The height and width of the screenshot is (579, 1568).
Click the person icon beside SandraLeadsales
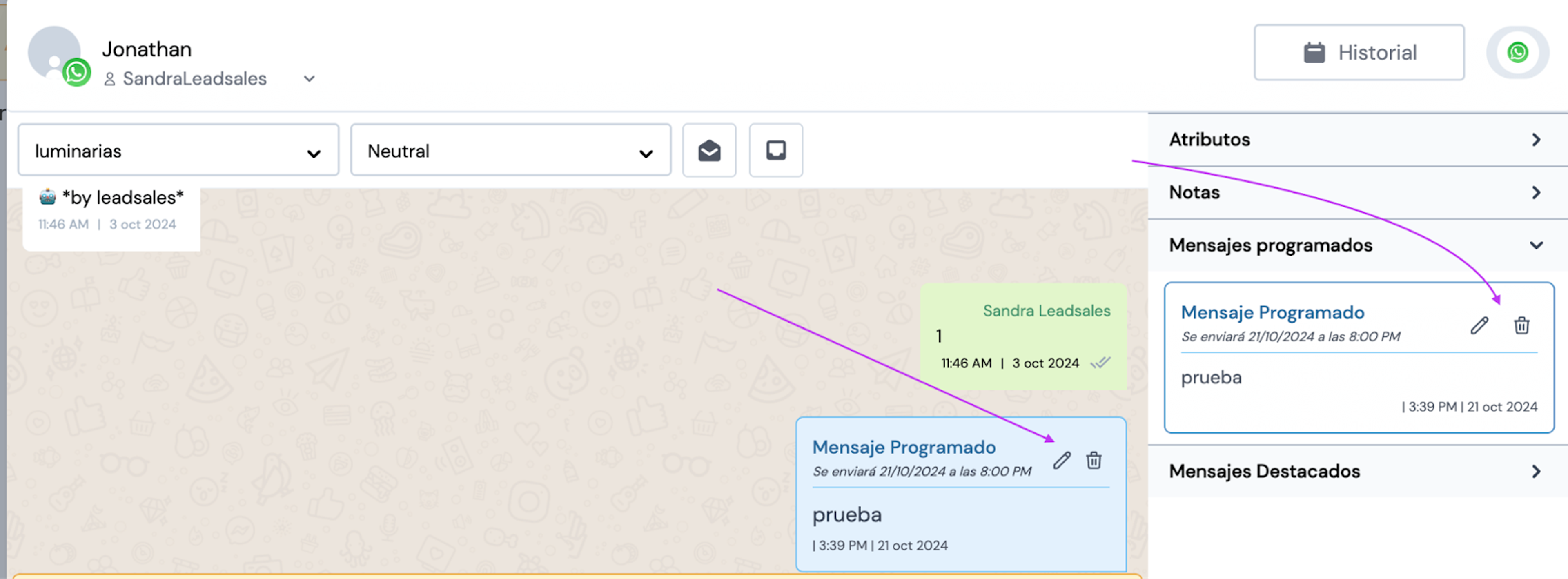pyautogui.click(x=109, y=79)
